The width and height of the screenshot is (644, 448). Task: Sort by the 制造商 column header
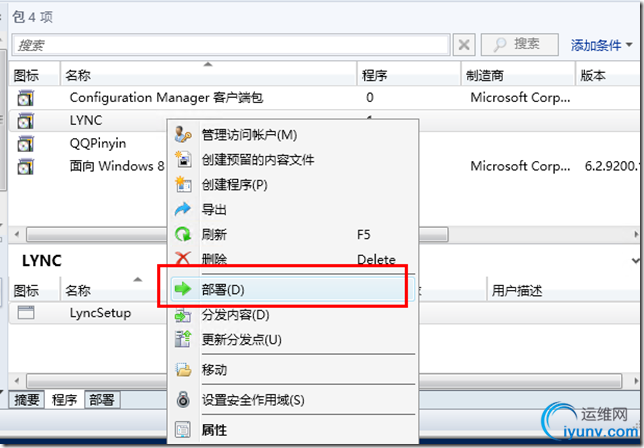518,75
